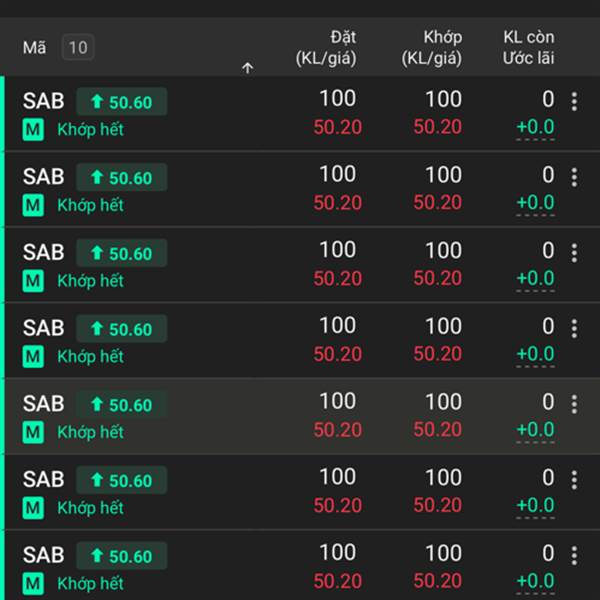Sort orders by the Mã column

[34, 47]
